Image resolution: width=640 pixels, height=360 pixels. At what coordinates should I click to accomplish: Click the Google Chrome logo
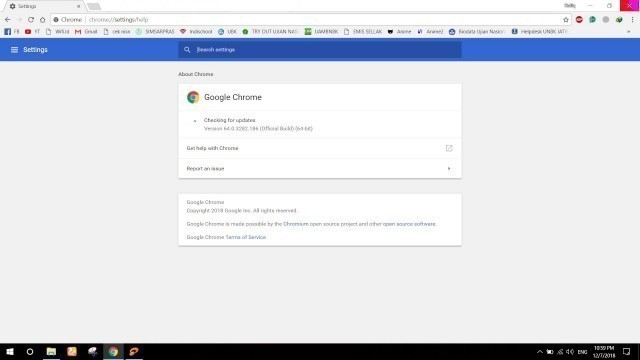[x=193, y=97]
